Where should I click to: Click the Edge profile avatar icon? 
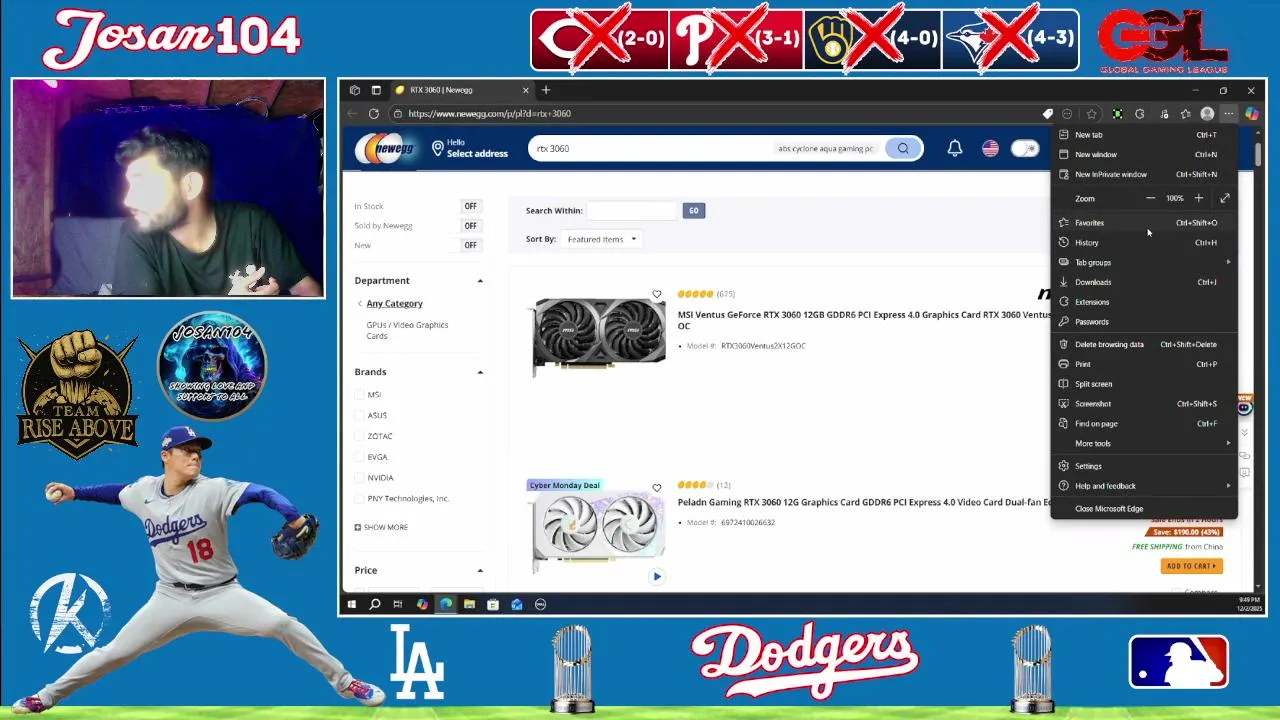(x=1207, y=114)
